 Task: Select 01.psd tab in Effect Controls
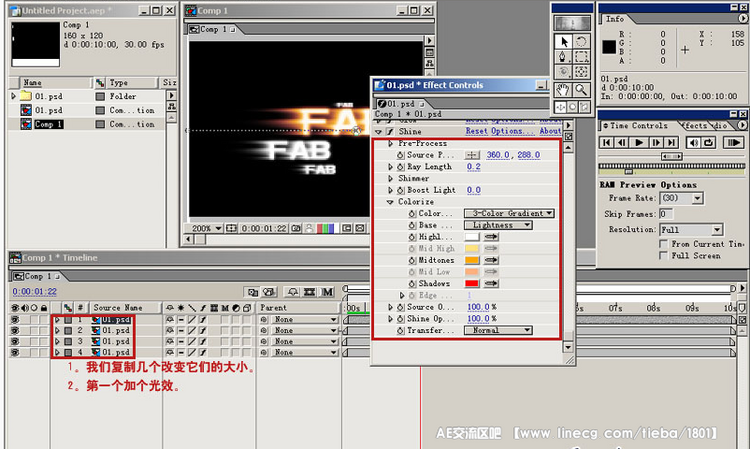401,104
